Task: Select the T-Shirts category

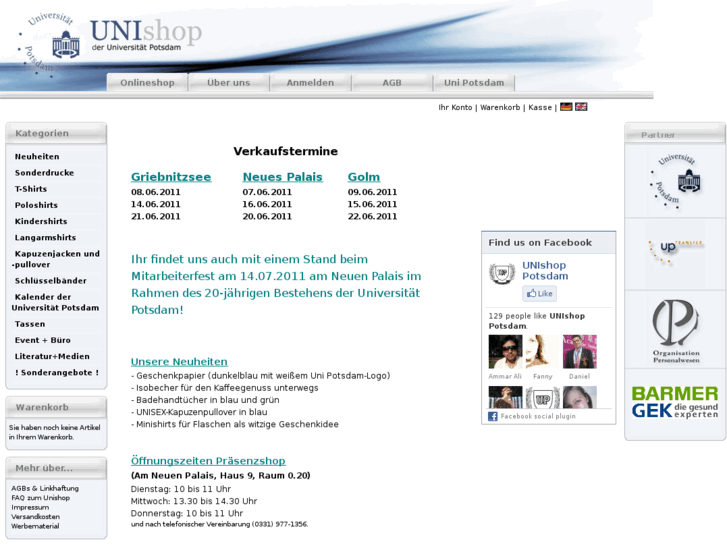Action: tap(31, 189)
